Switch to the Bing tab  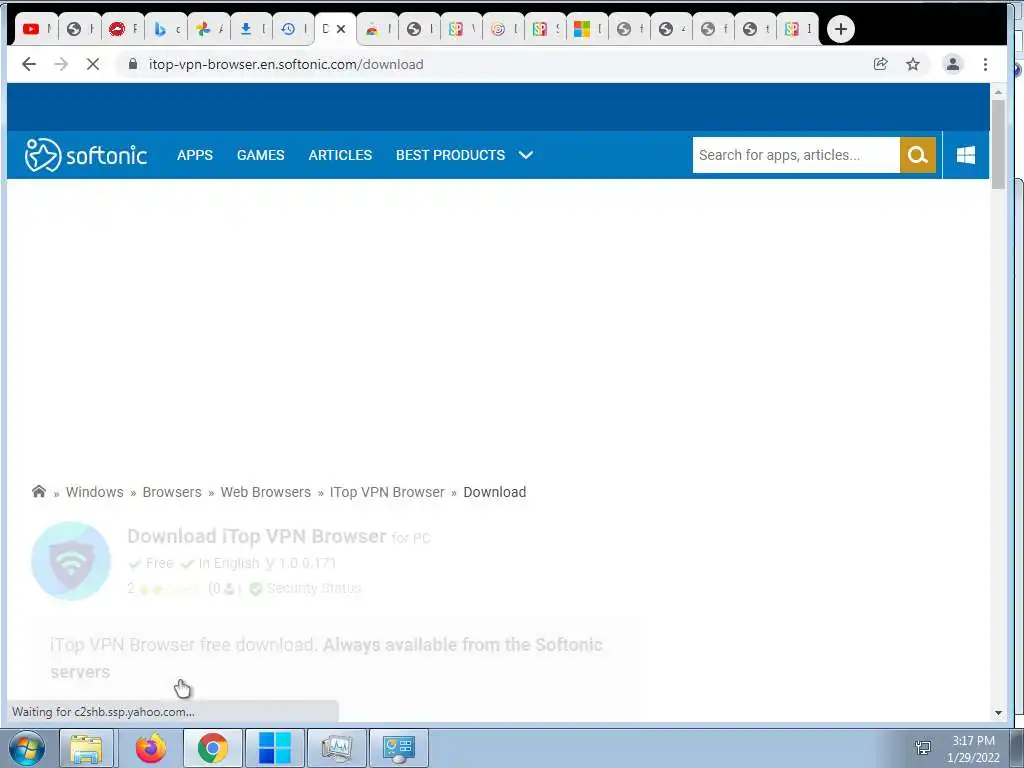tap(166, 29)
